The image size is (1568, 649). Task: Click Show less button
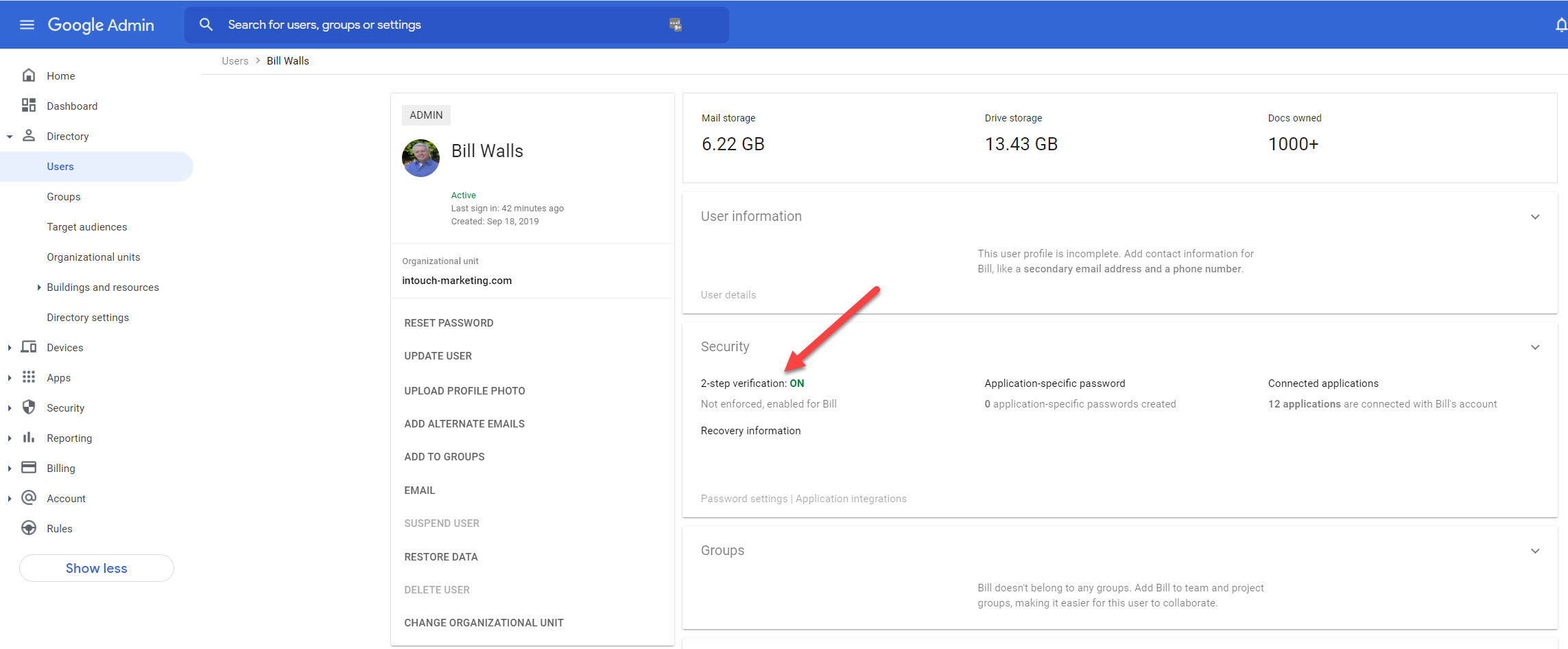coord(97,568)
